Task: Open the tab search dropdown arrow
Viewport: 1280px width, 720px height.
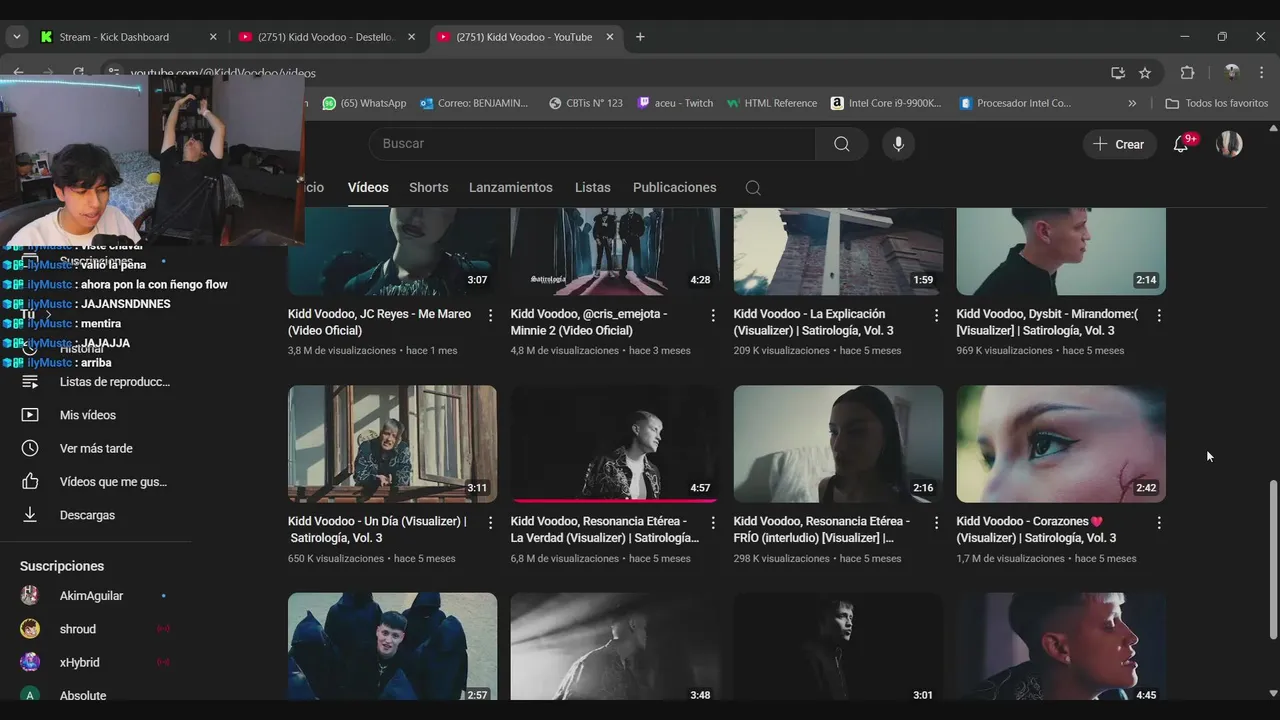Action: click(x=16, y=37)
